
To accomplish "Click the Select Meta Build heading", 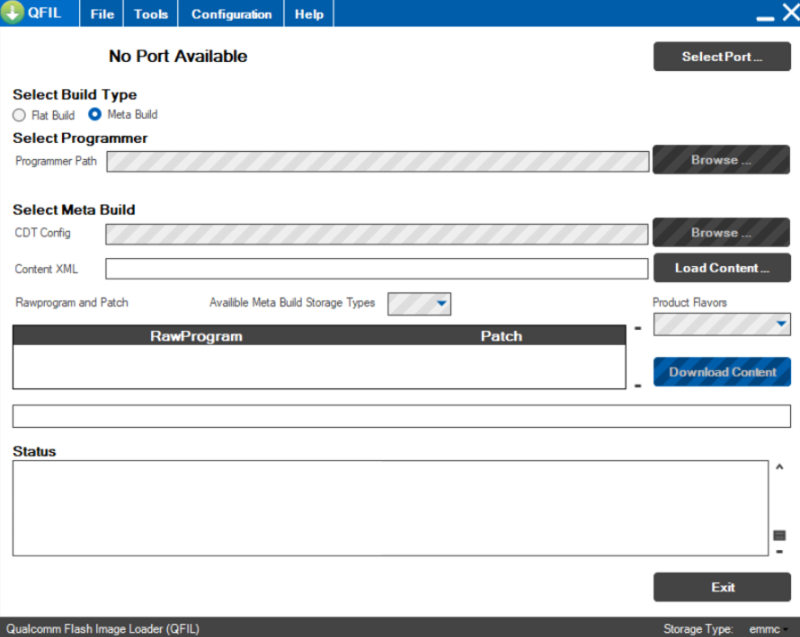I will (x=74, y=210).
